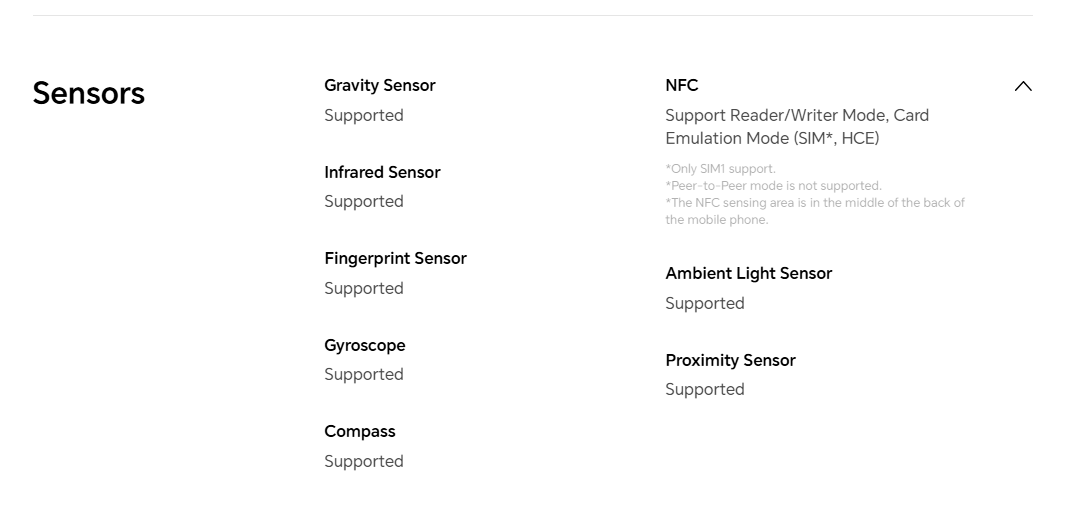Collapse the Sensors section chevron

pos(1023,86)
